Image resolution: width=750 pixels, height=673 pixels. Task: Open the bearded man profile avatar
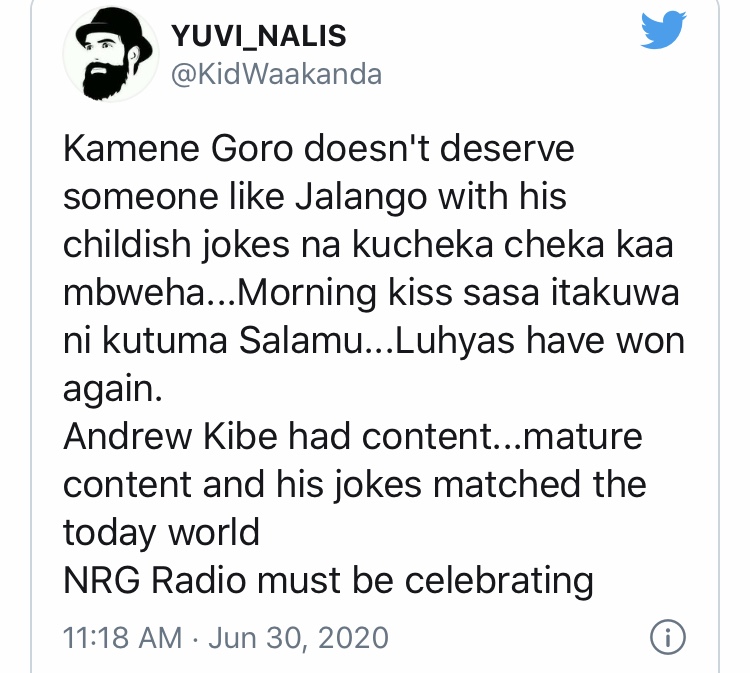111,55
